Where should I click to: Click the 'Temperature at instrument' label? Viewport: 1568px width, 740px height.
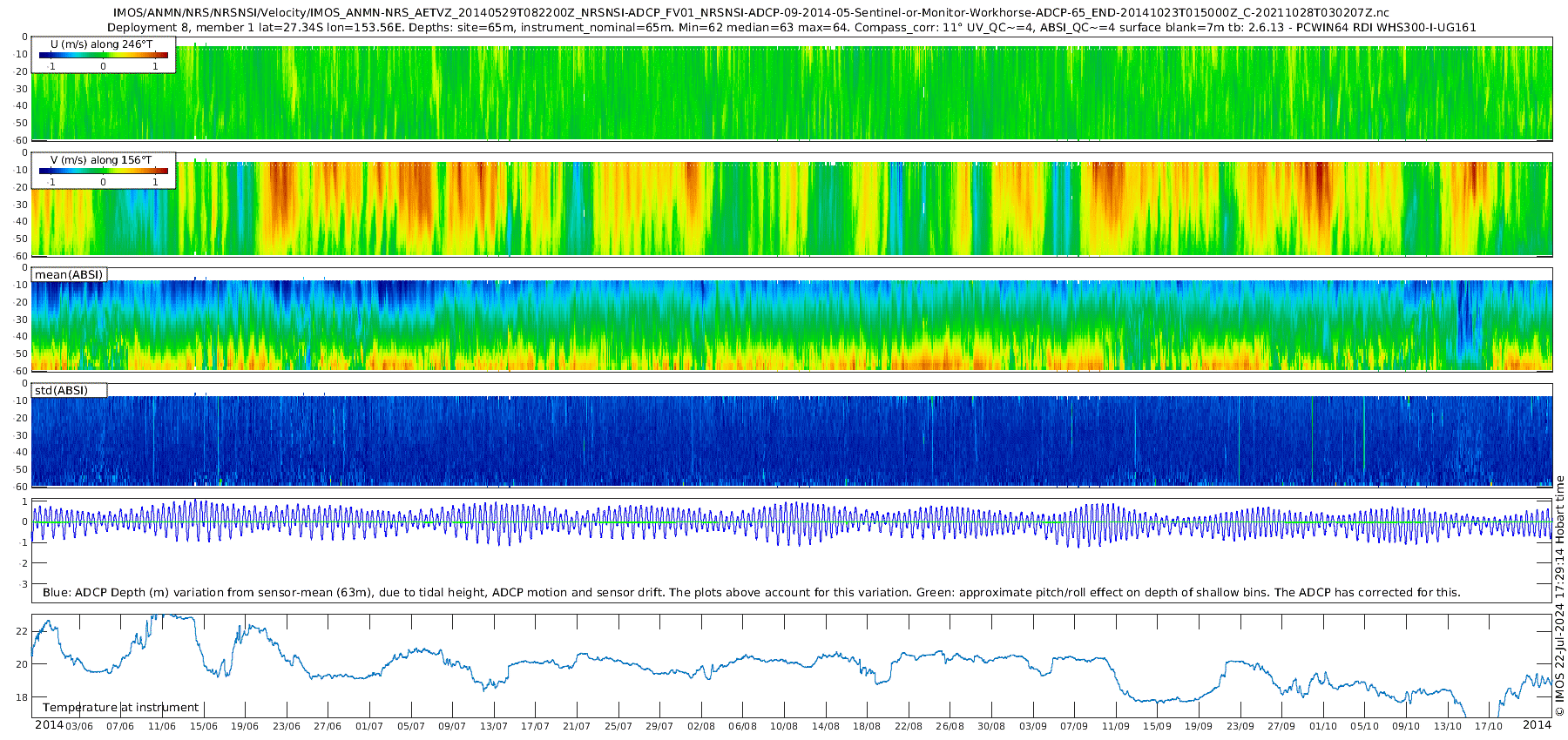(x=120, y=708)
